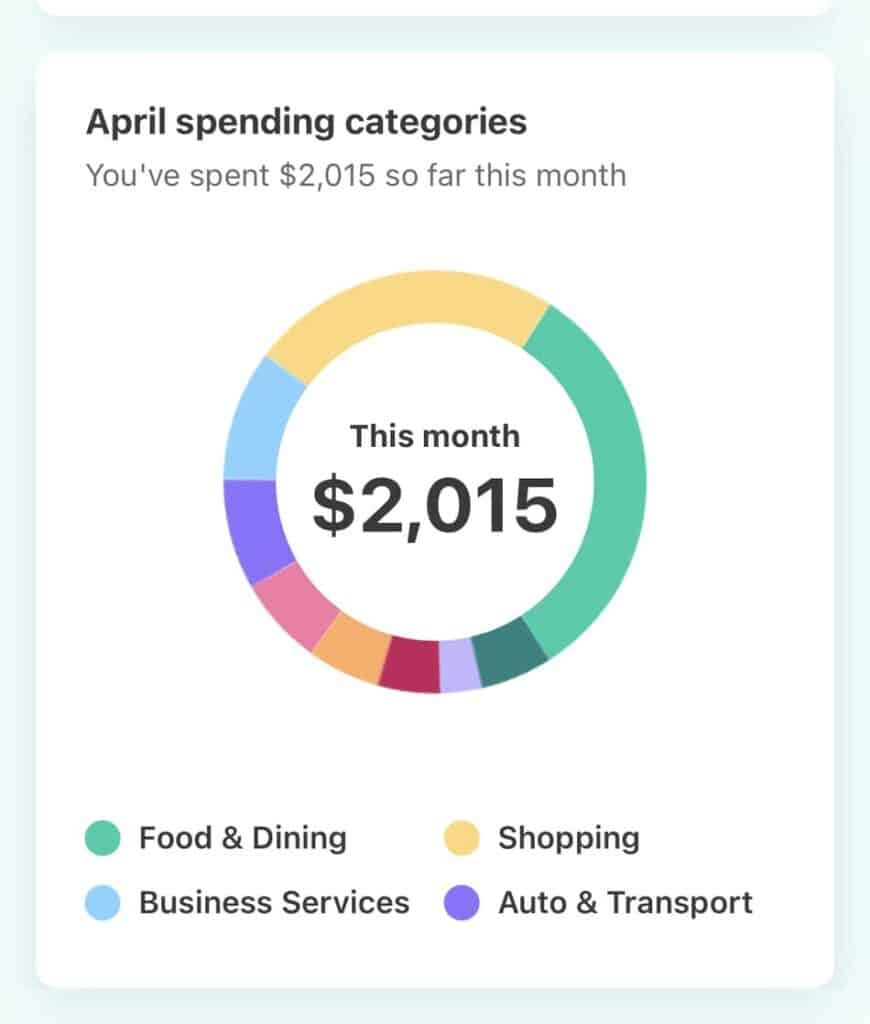870x1024 pixels.
Task: Click the purple Auto & Transport legend dot
Action: pos(462,903)
